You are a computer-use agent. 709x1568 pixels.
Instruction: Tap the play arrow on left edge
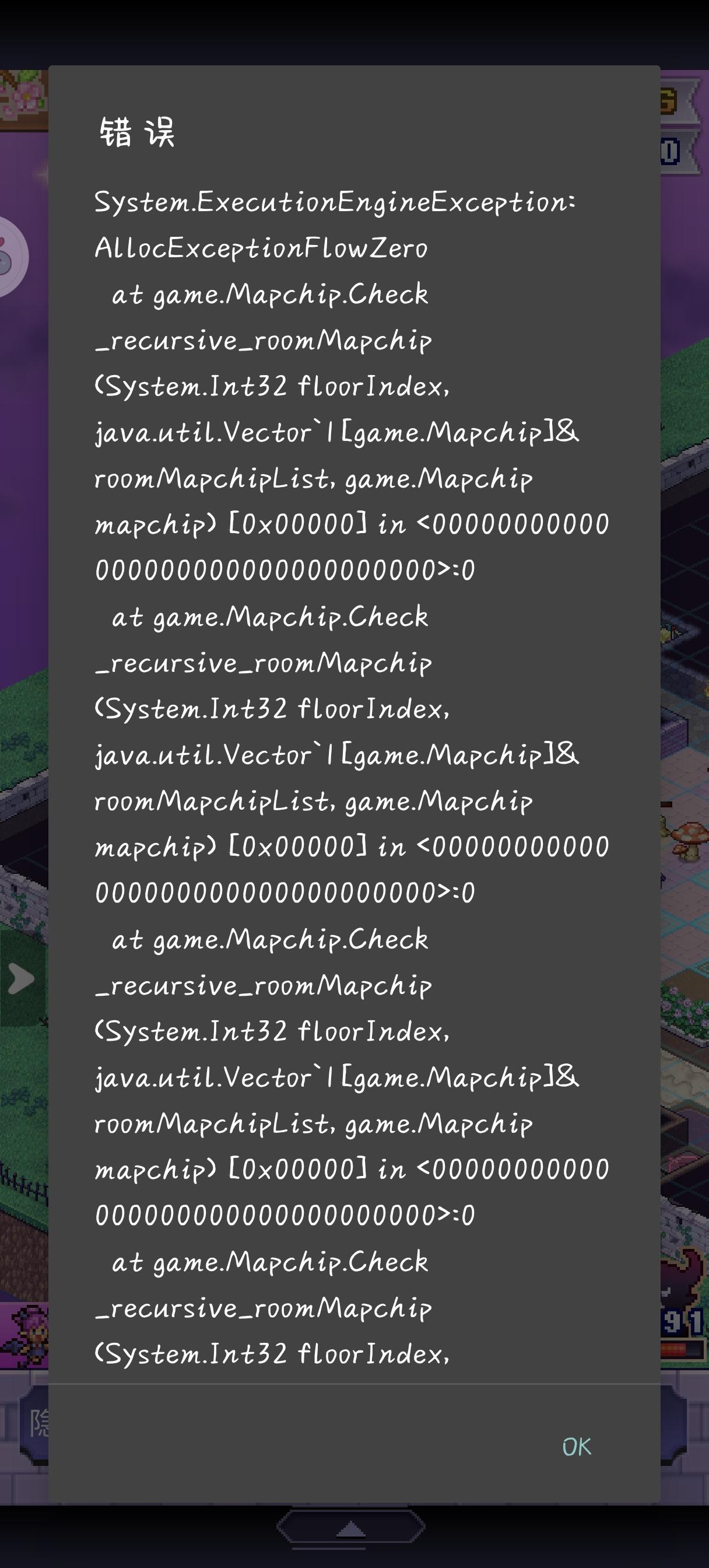pos(22,979)
